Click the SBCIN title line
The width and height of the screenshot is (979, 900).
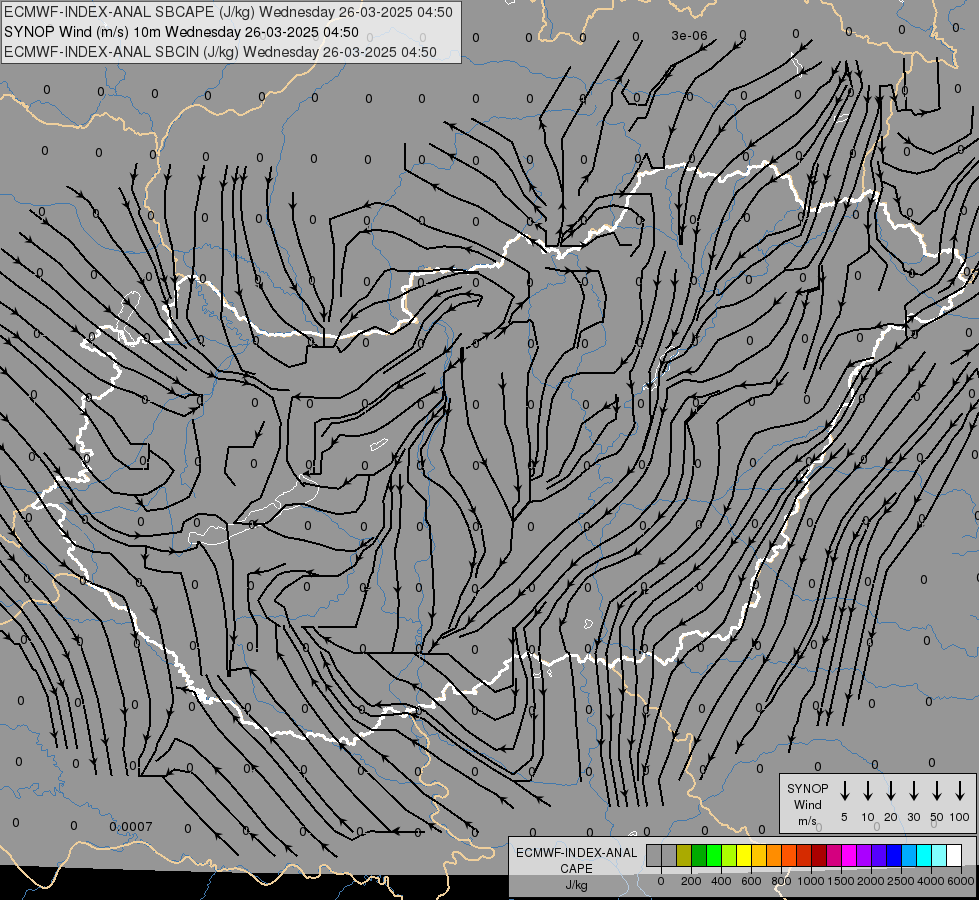[x=220, y=52]
